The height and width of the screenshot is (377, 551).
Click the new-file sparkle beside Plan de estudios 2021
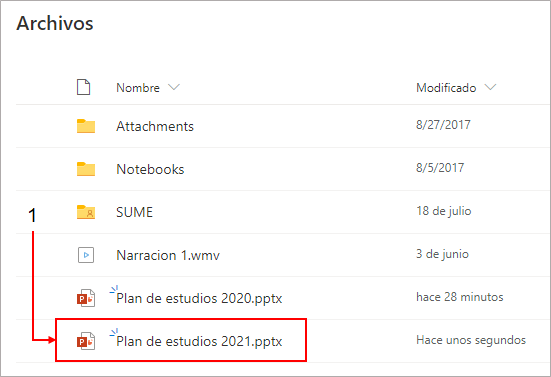114,332
